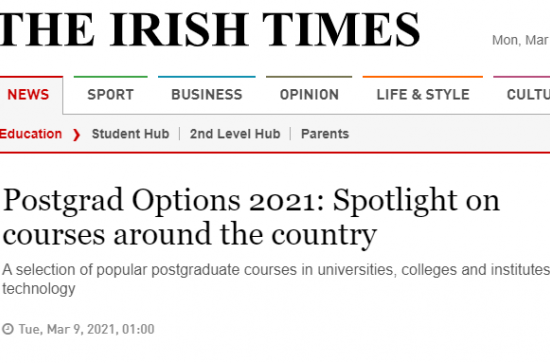Click the Postgrad Options 2021 headline
This screenshot has height=363, width=550.
(251, 217)
